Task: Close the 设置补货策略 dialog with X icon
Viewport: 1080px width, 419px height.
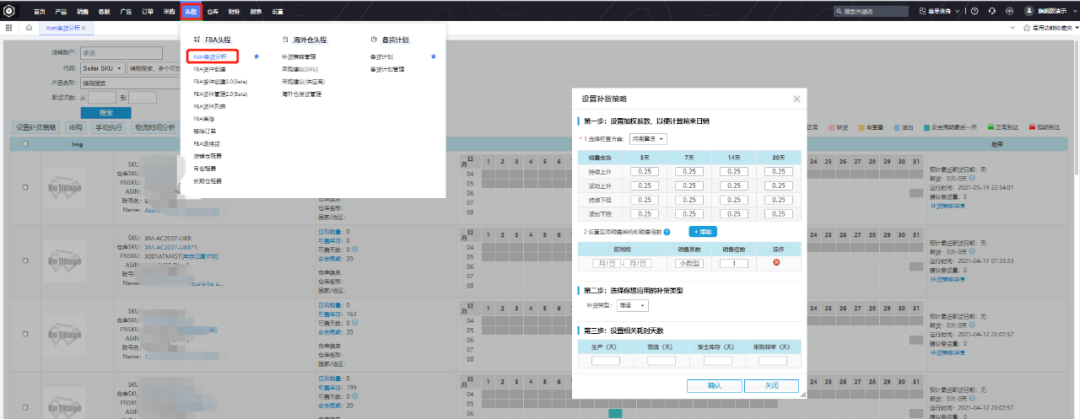Action: click(796, 99)
